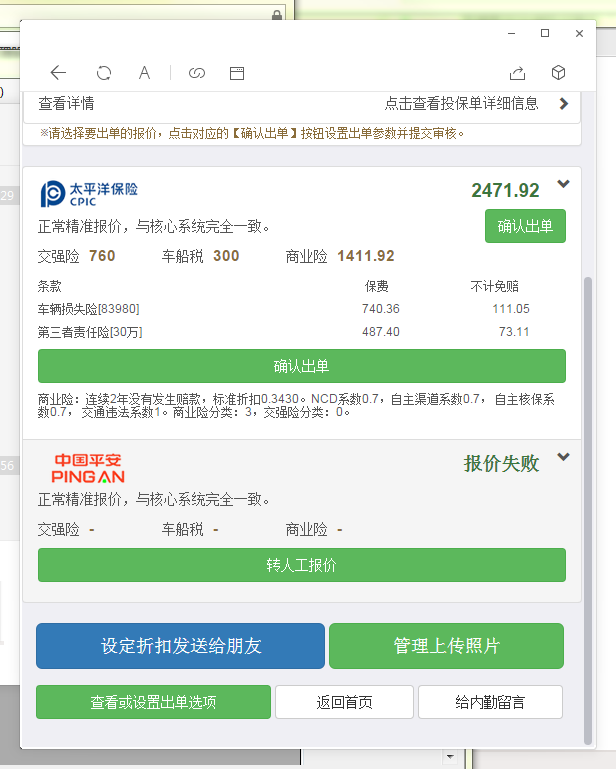The width and height of the screenshot is (616, 769).
Task: Click the font size 'A' icon
Action: [x=145, y=73]
